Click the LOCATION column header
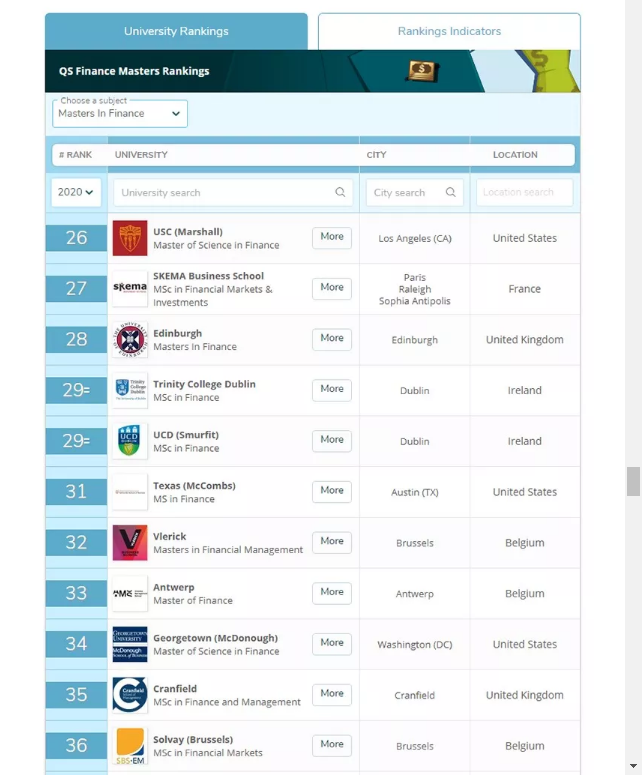 tap(515, 155)
